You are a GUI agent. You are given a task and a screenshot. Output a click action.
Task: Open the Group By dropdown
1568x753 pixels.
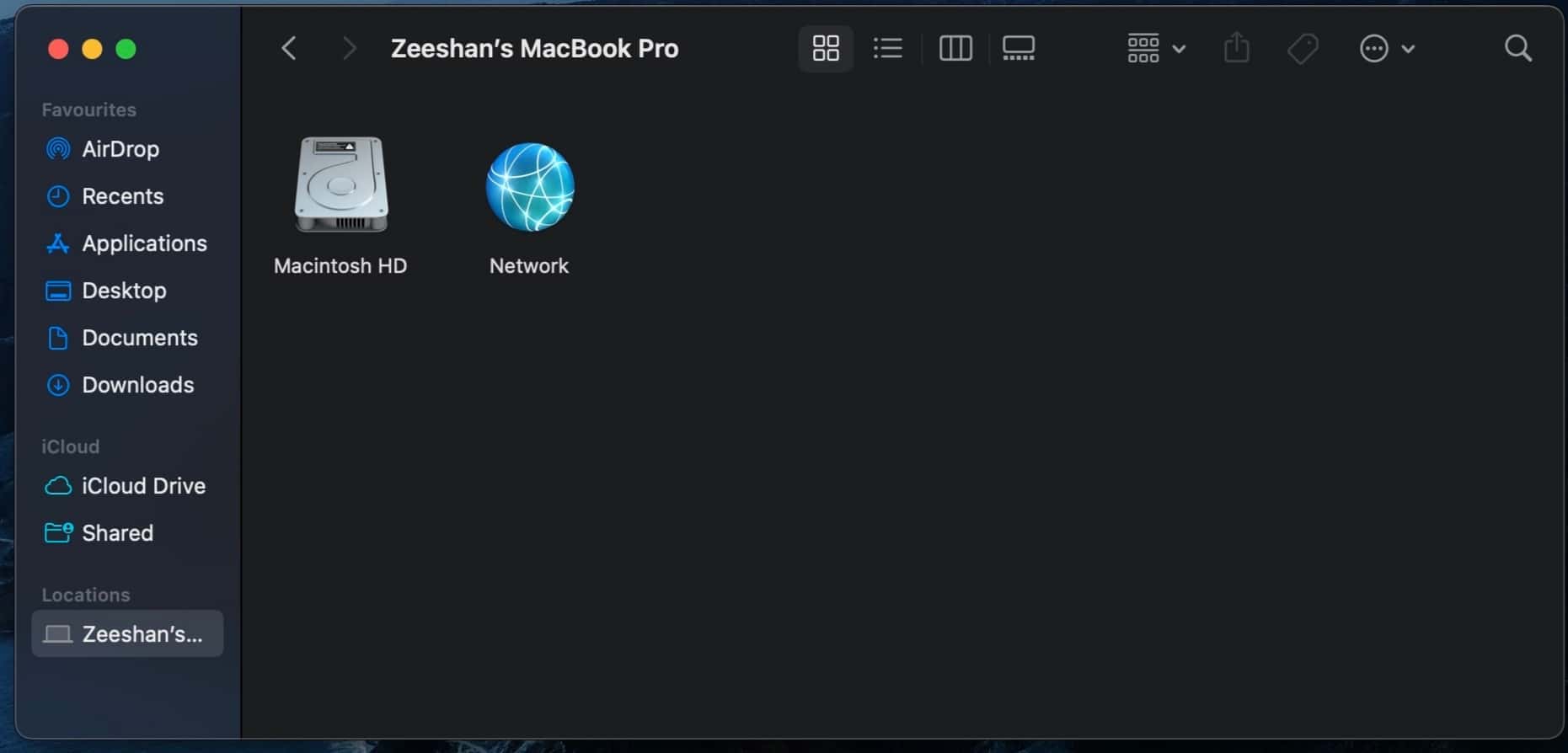pos(1156,48)
